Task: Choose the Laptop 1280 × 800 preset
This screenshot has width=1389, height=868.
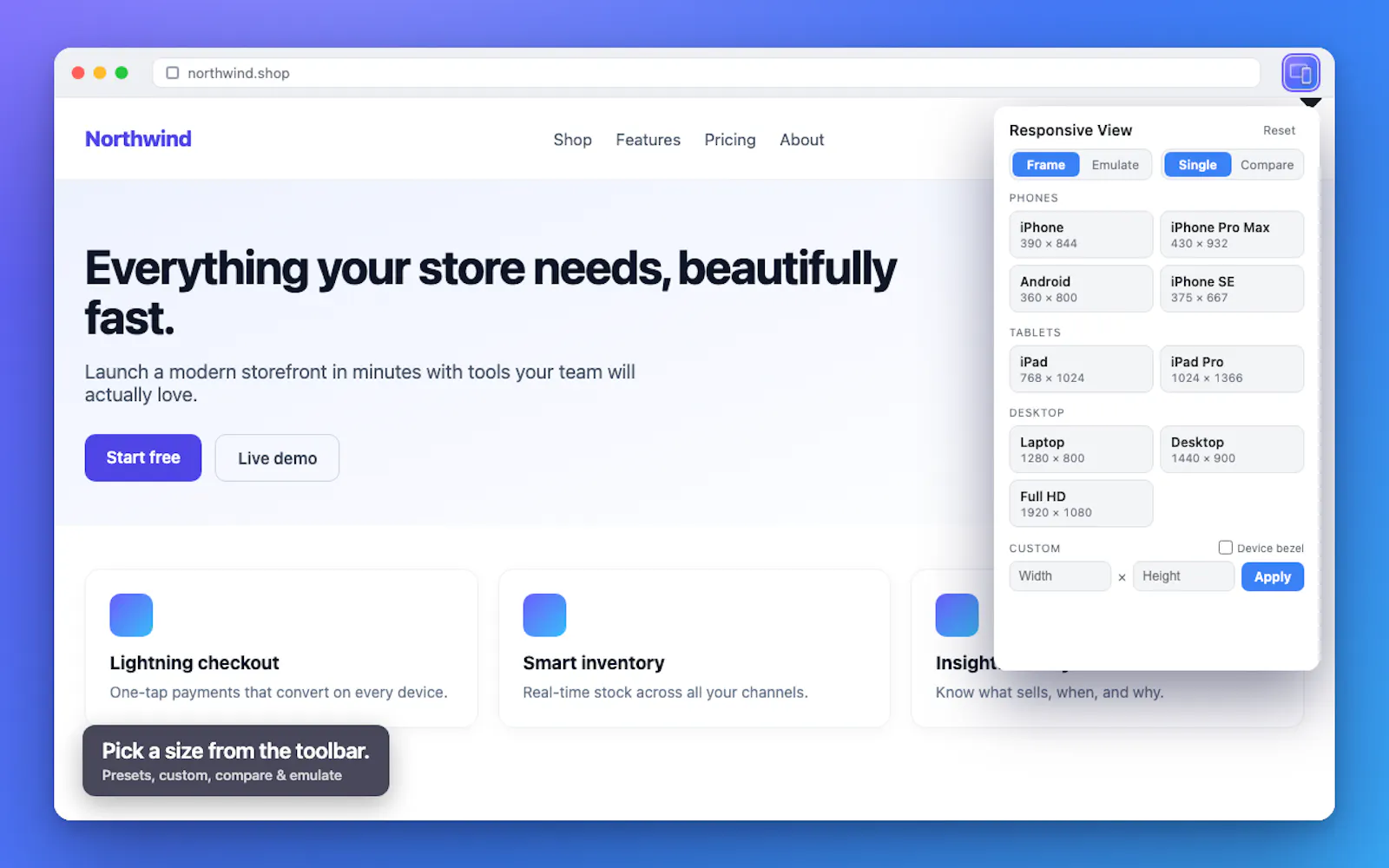Action: 1081,449
